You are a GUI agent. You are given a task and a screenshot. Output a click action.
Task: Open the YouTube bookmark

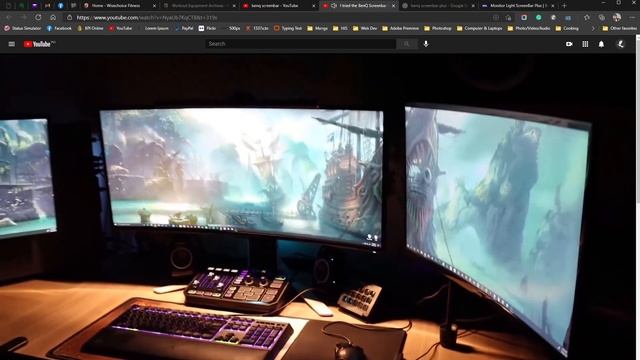coord(120,28)
